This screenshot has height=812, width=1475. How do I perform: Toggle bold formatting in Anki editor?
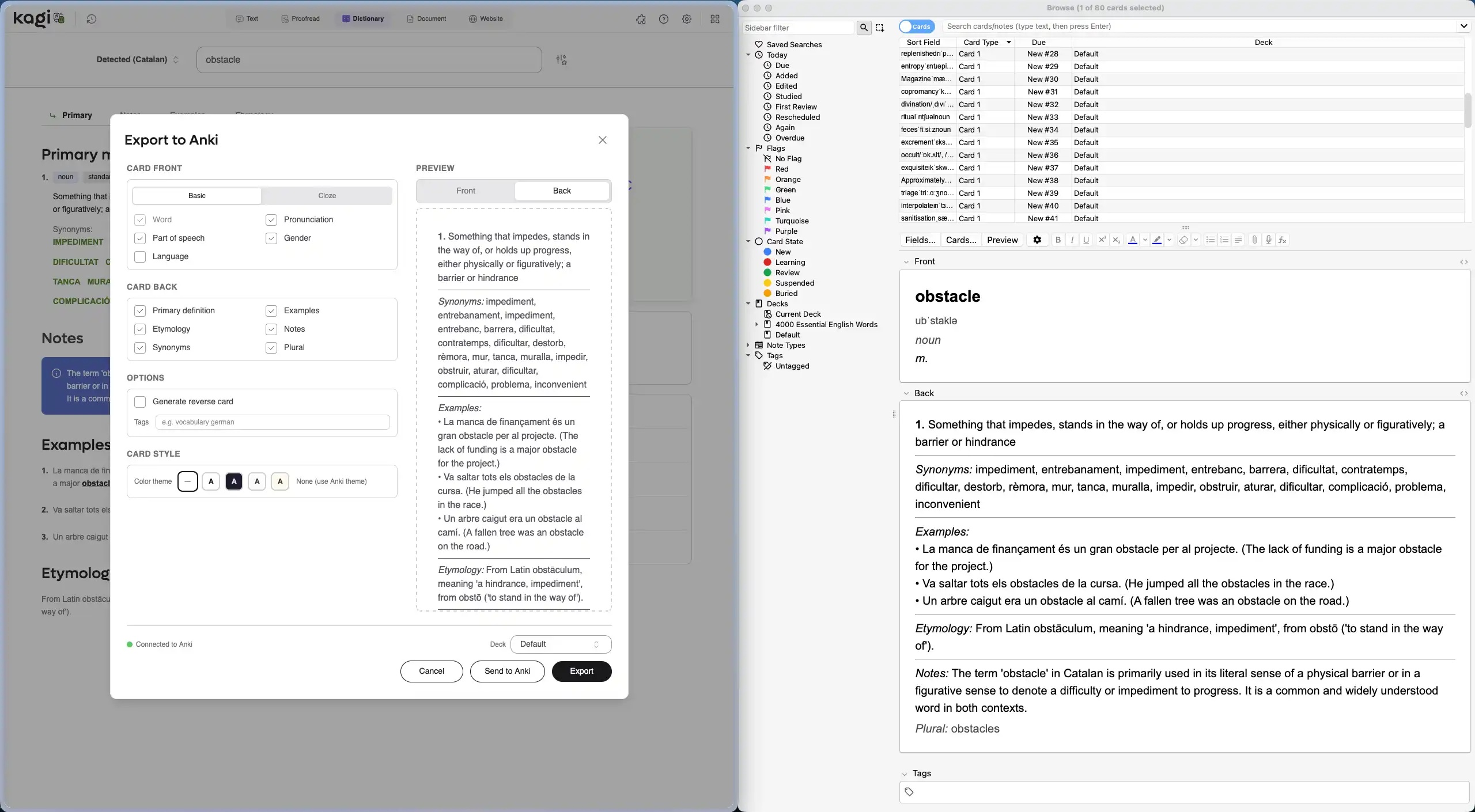click(1058, 240)
